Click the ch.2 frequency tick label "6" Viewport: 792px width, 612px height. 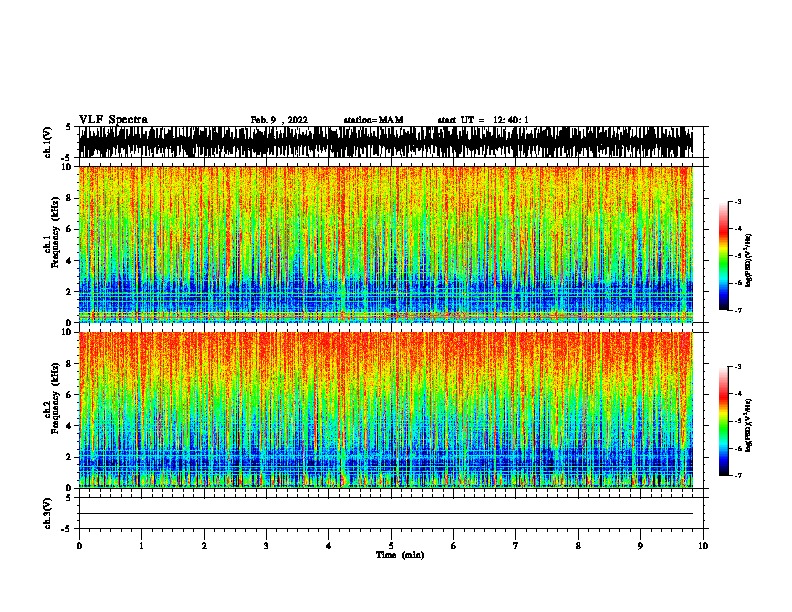(69, 394)
